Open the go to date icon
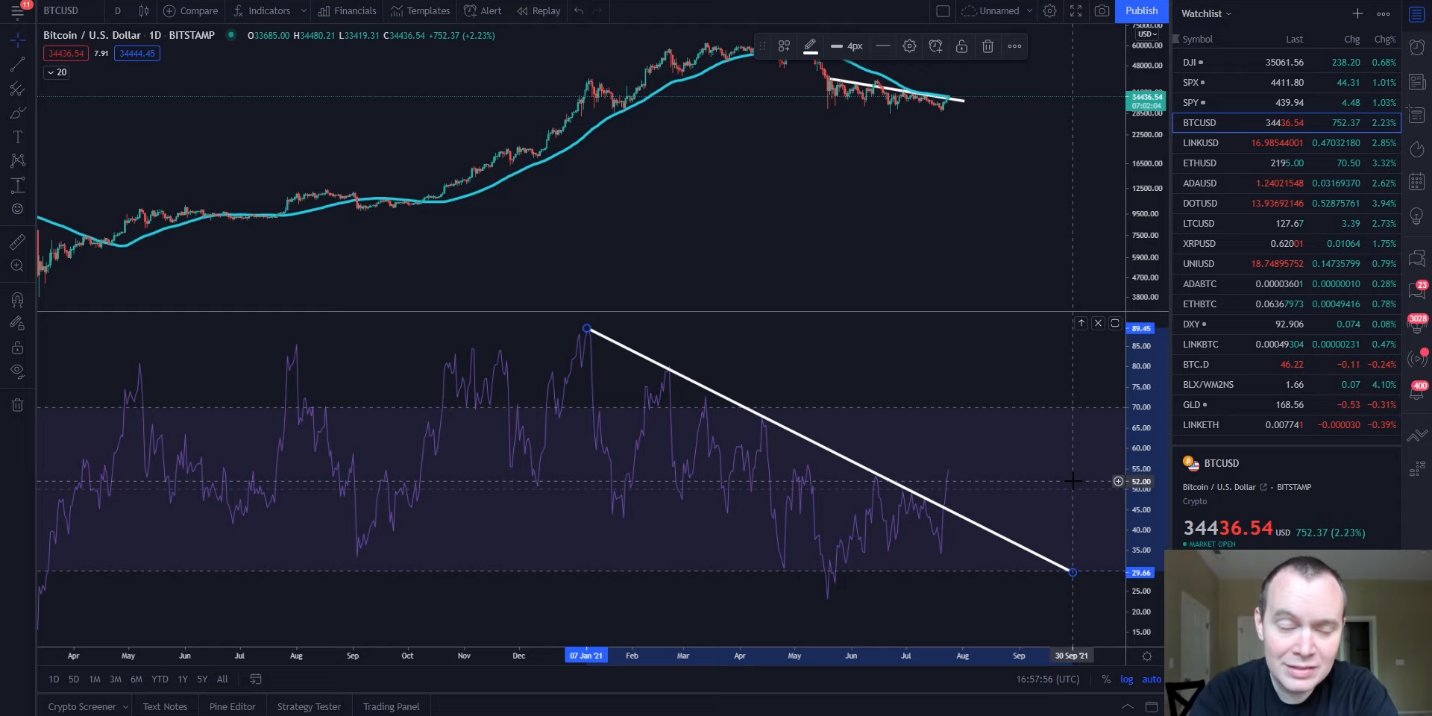 (256, 679)
